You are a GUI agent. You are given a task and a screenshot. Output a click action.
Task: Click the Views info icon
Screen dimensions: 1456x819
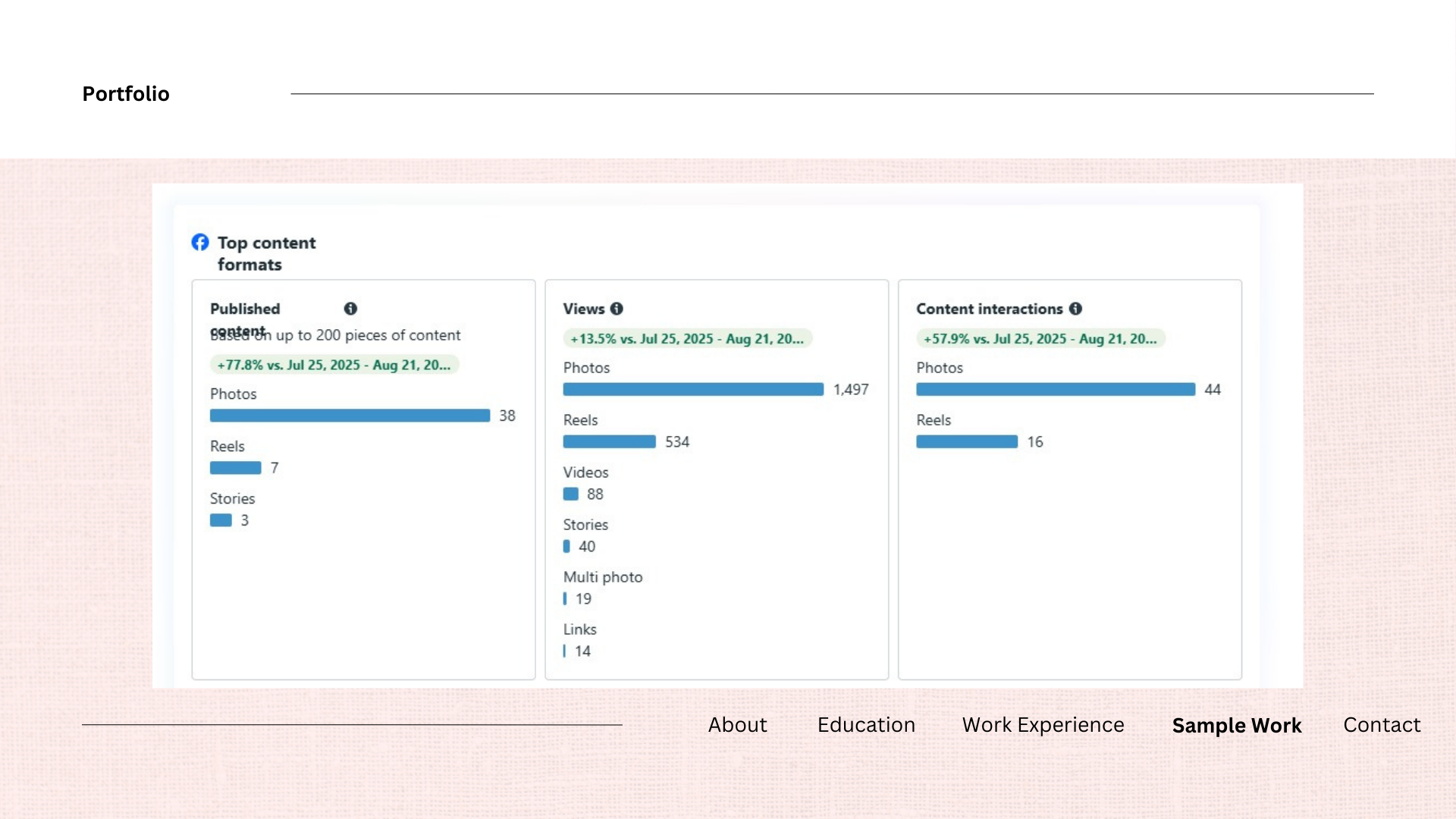(x=617, y=309)
